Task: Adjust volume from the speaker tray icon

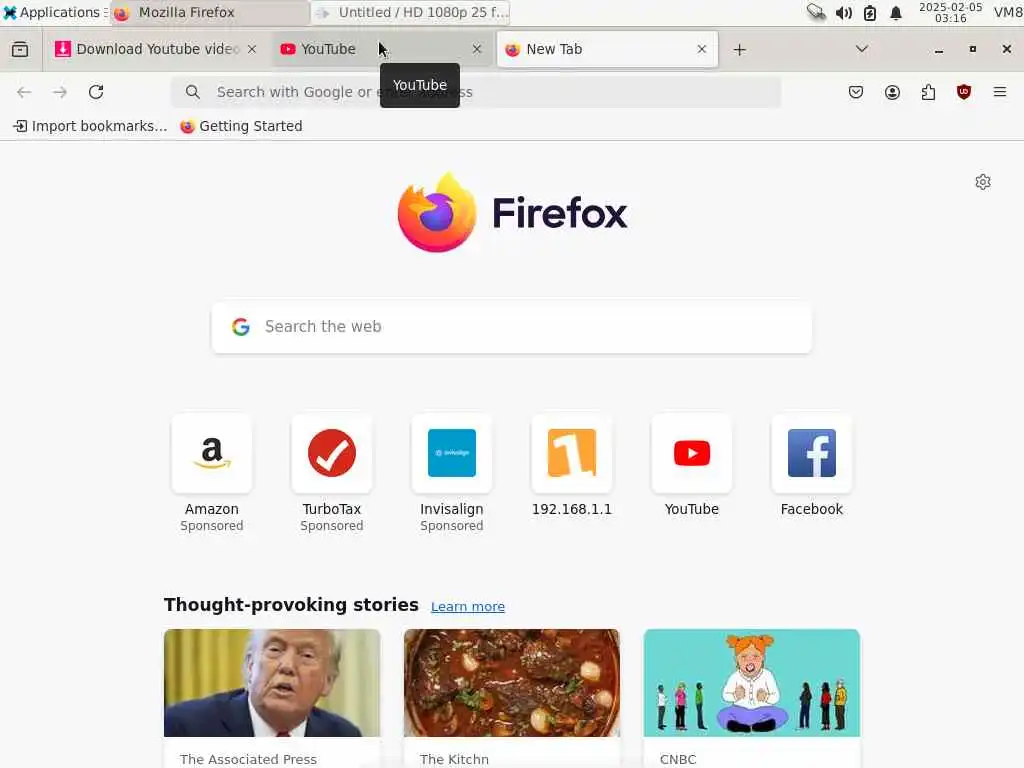Action: click(844, 13)
